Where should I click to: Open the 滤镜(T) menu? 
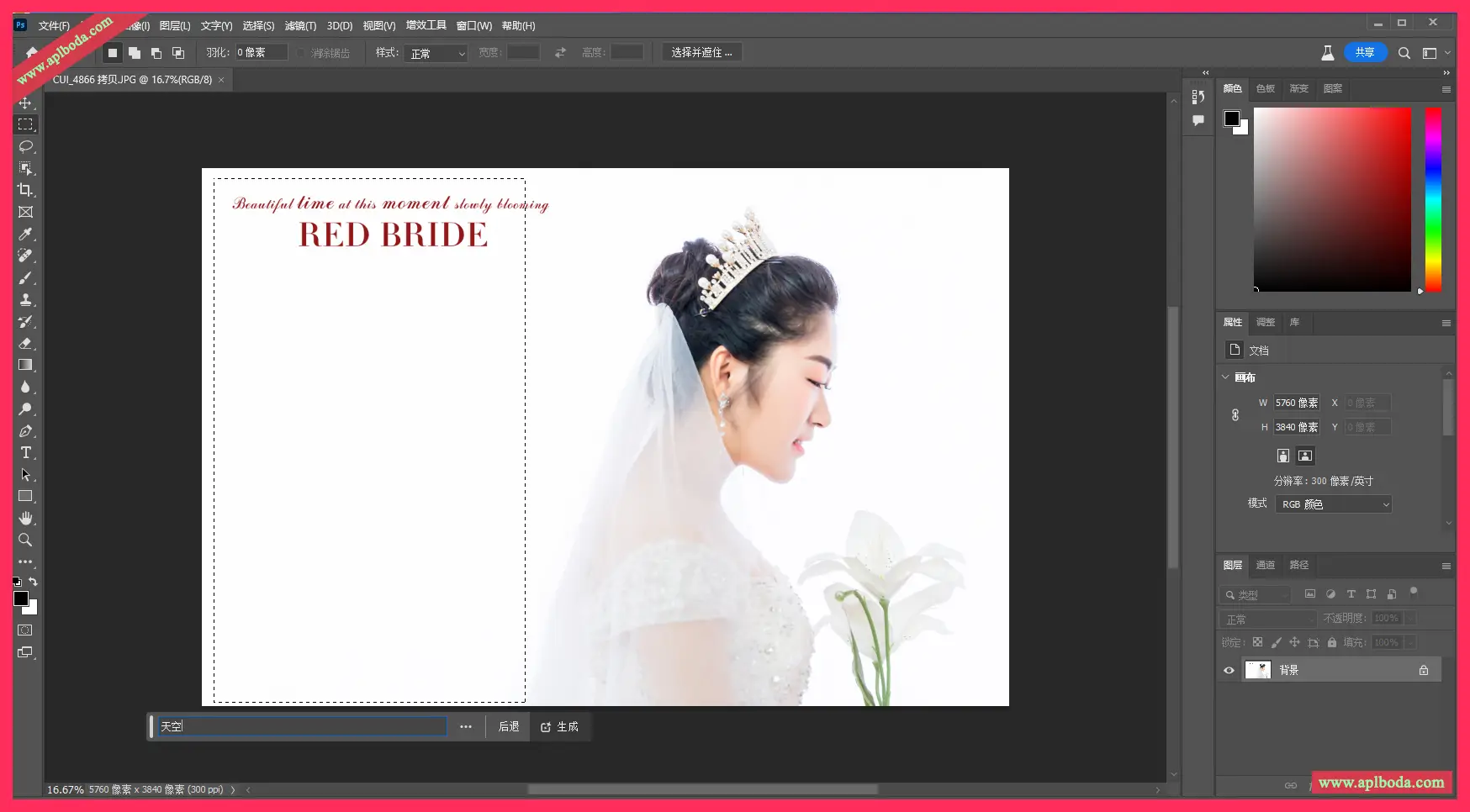pos(300,26)
